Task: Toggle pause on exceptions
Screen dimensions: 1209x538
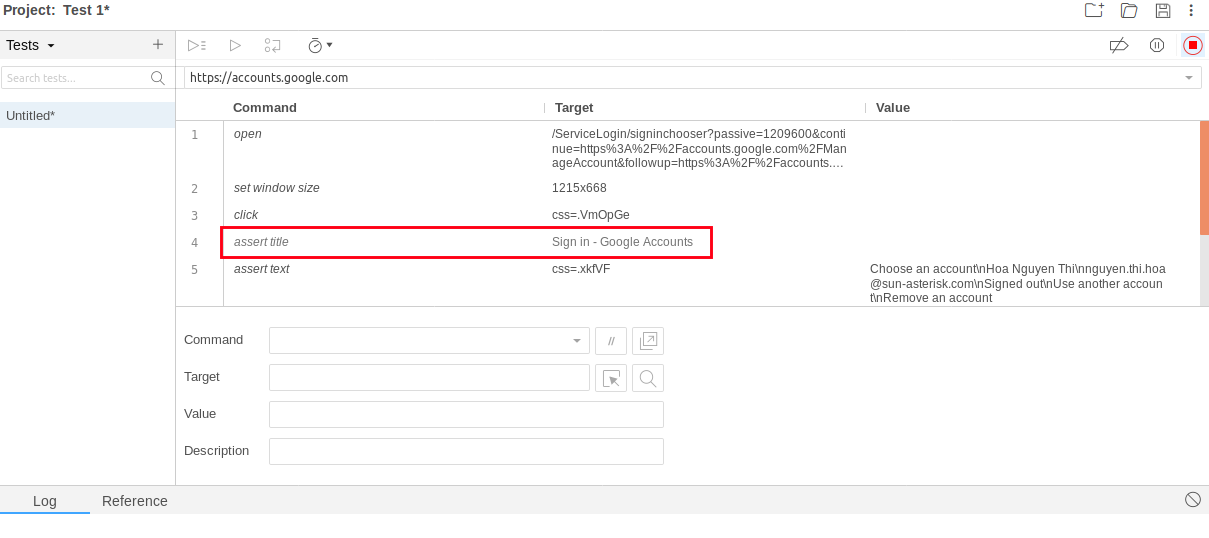Action: coord(1157,45)
